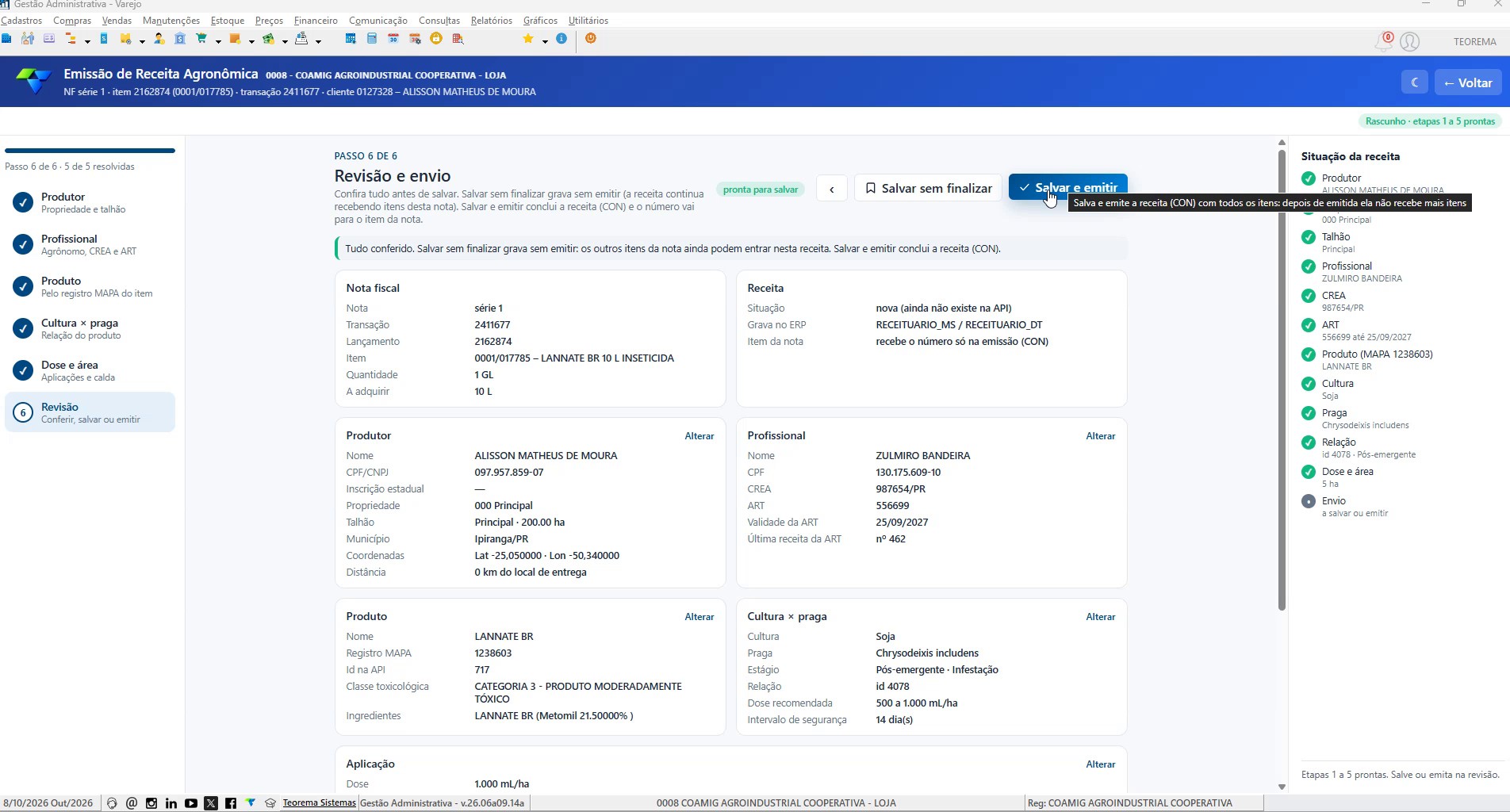Open the calculator toolbar icon
Image resolution: width=1510 pixels, height=812 pixels.
(372, 38)
